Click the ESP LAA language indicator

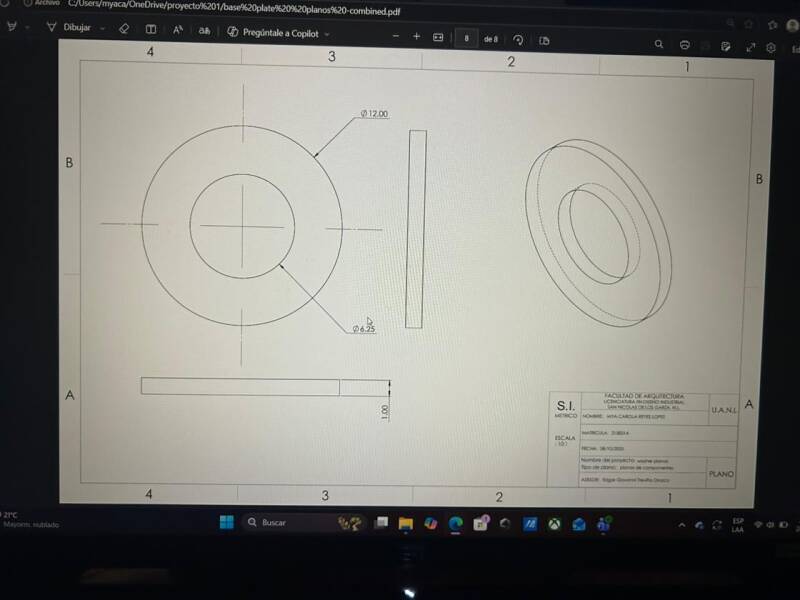(x=738, y=525)
